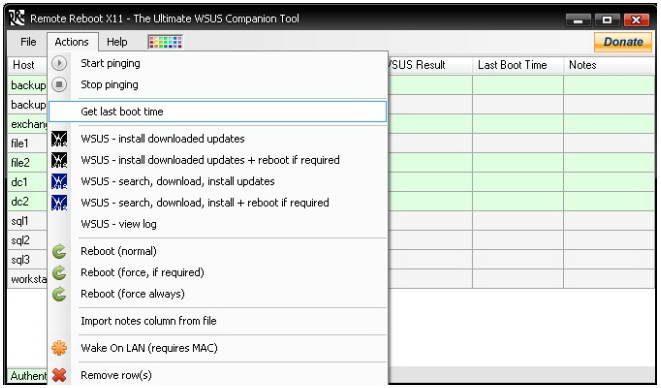Select Remove row(s) entry
Screen dimensions: 661x388
(x=218, y=375)
